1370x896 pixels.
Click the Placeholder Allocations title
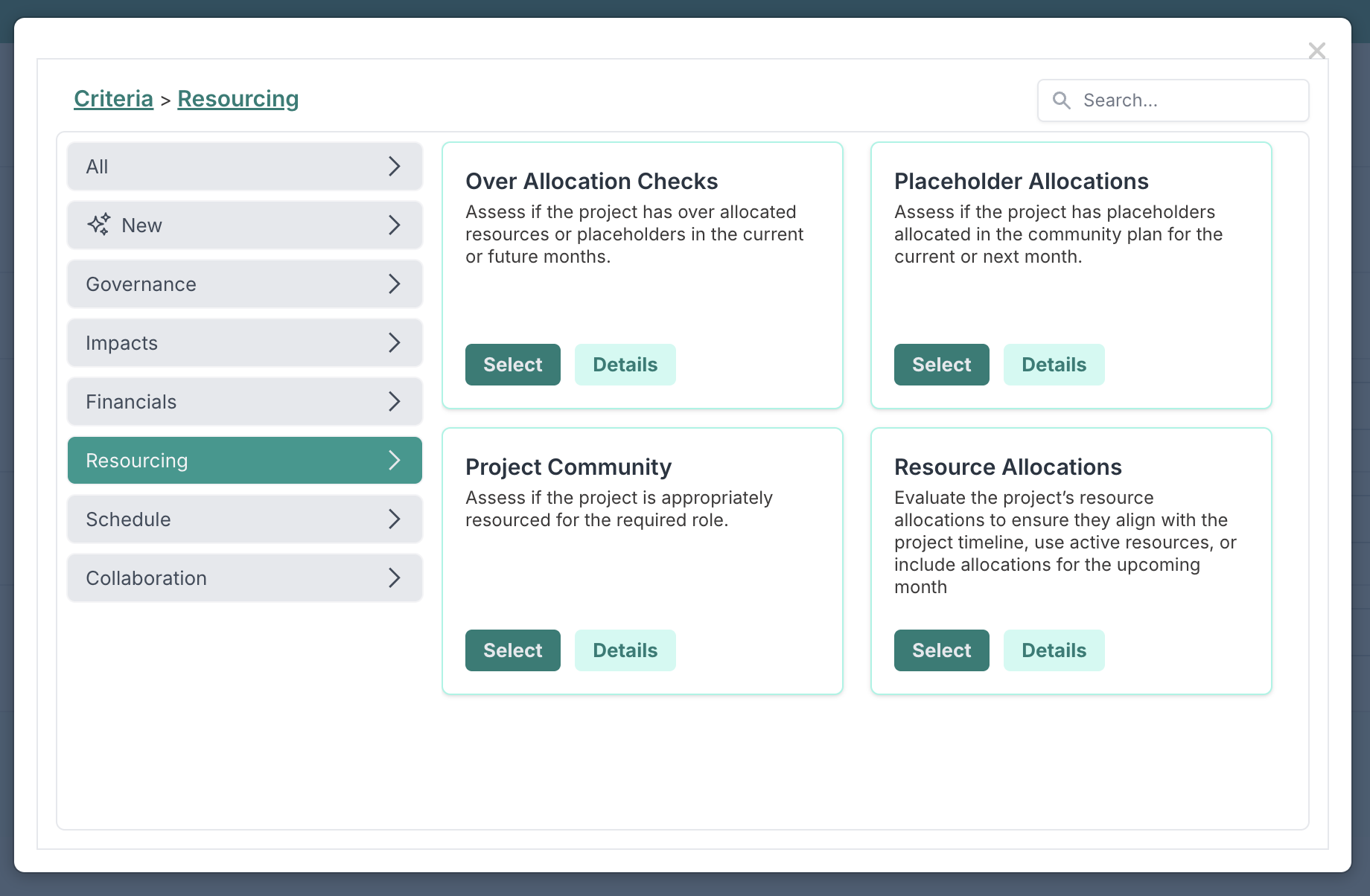pos(1022,182)
